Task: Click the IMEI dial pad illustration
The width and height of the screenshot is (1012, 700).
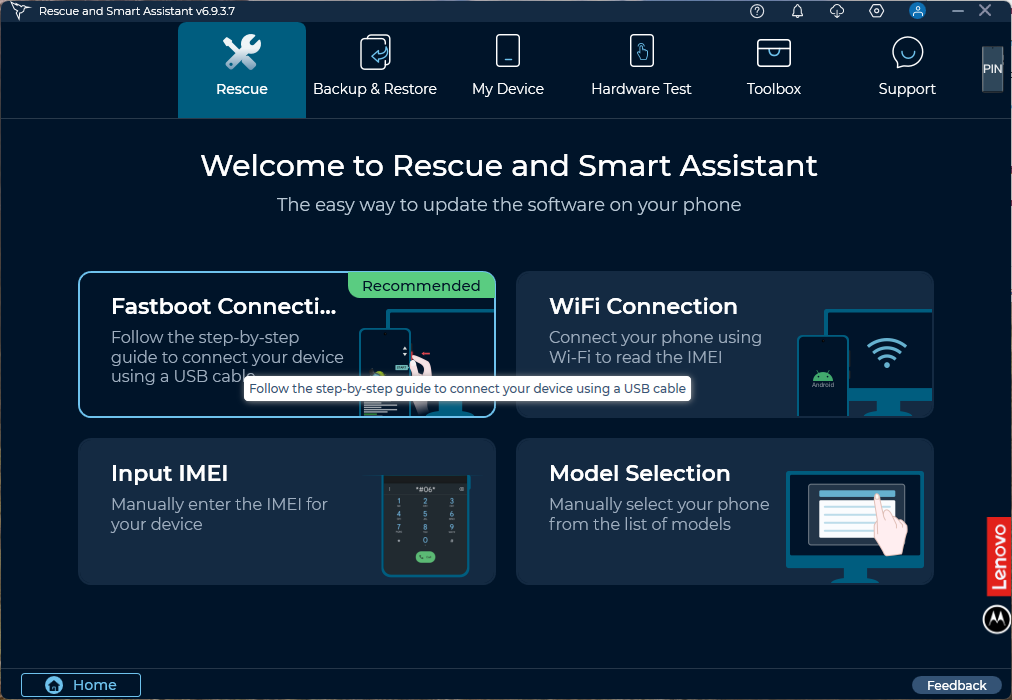Action: [425, 525]
